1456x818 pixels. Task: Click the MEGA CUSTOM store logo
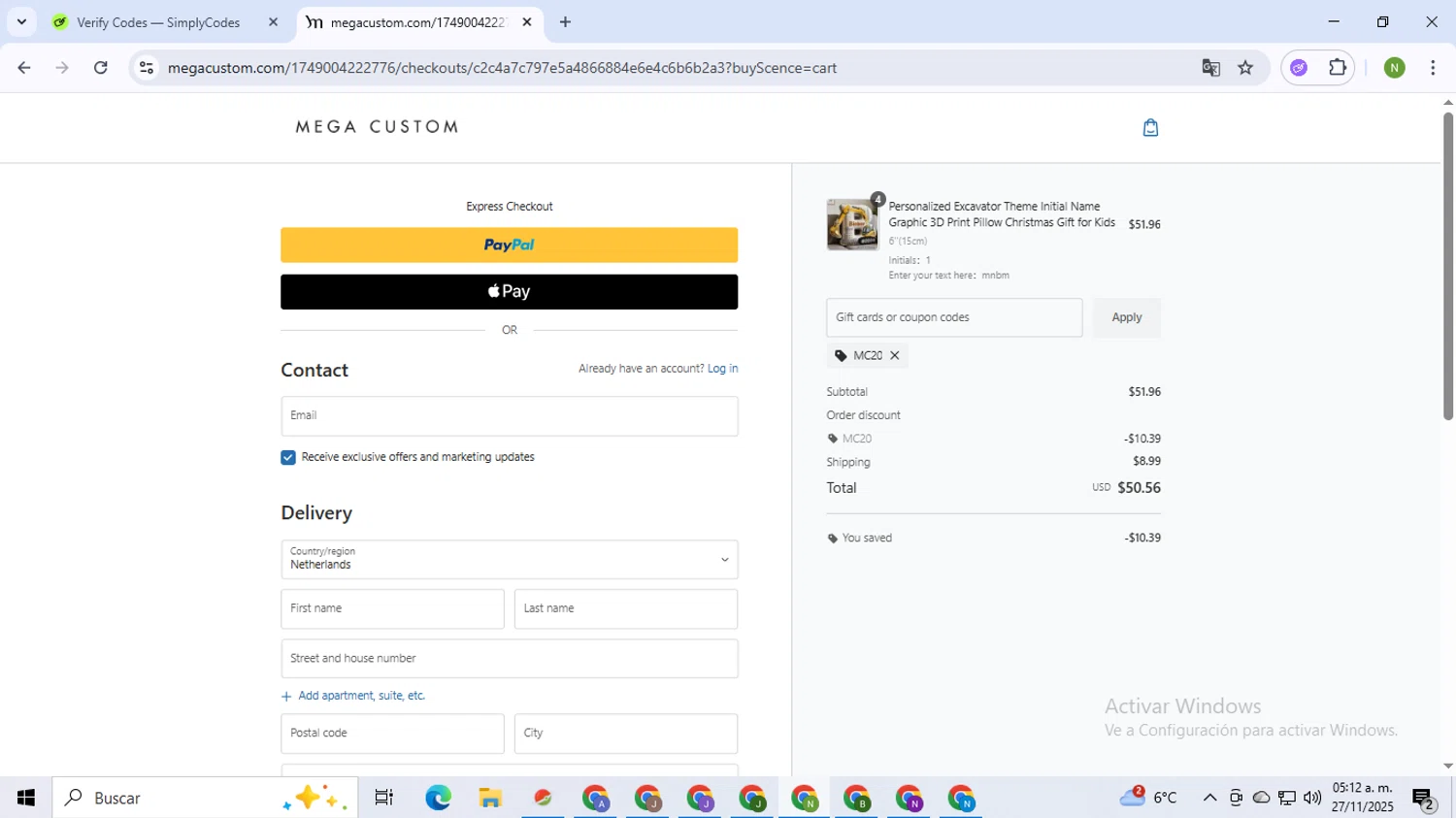(377, 127)
